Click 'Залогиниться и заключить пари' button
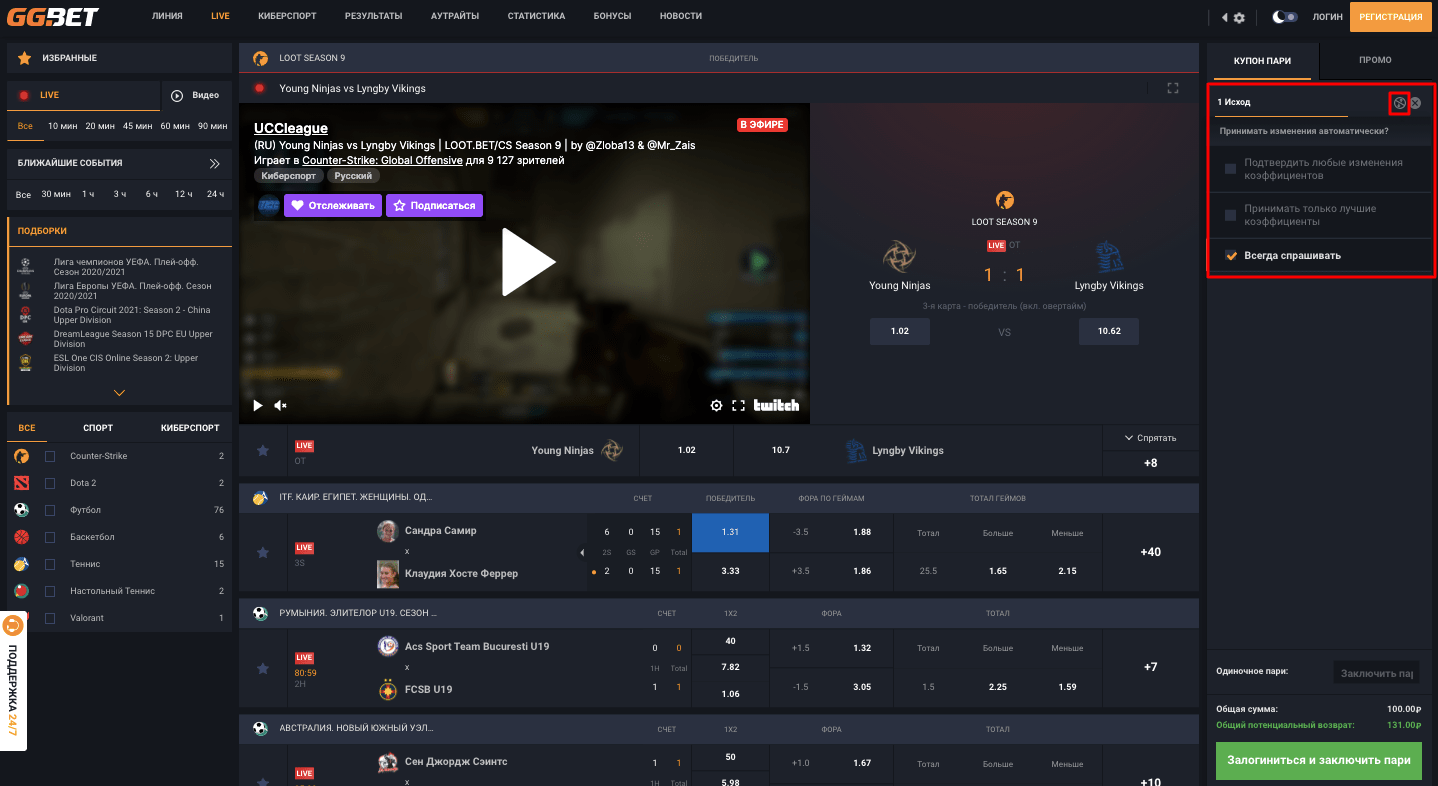The height and width of the screenshot is (786, 1438). point(1321,760)
